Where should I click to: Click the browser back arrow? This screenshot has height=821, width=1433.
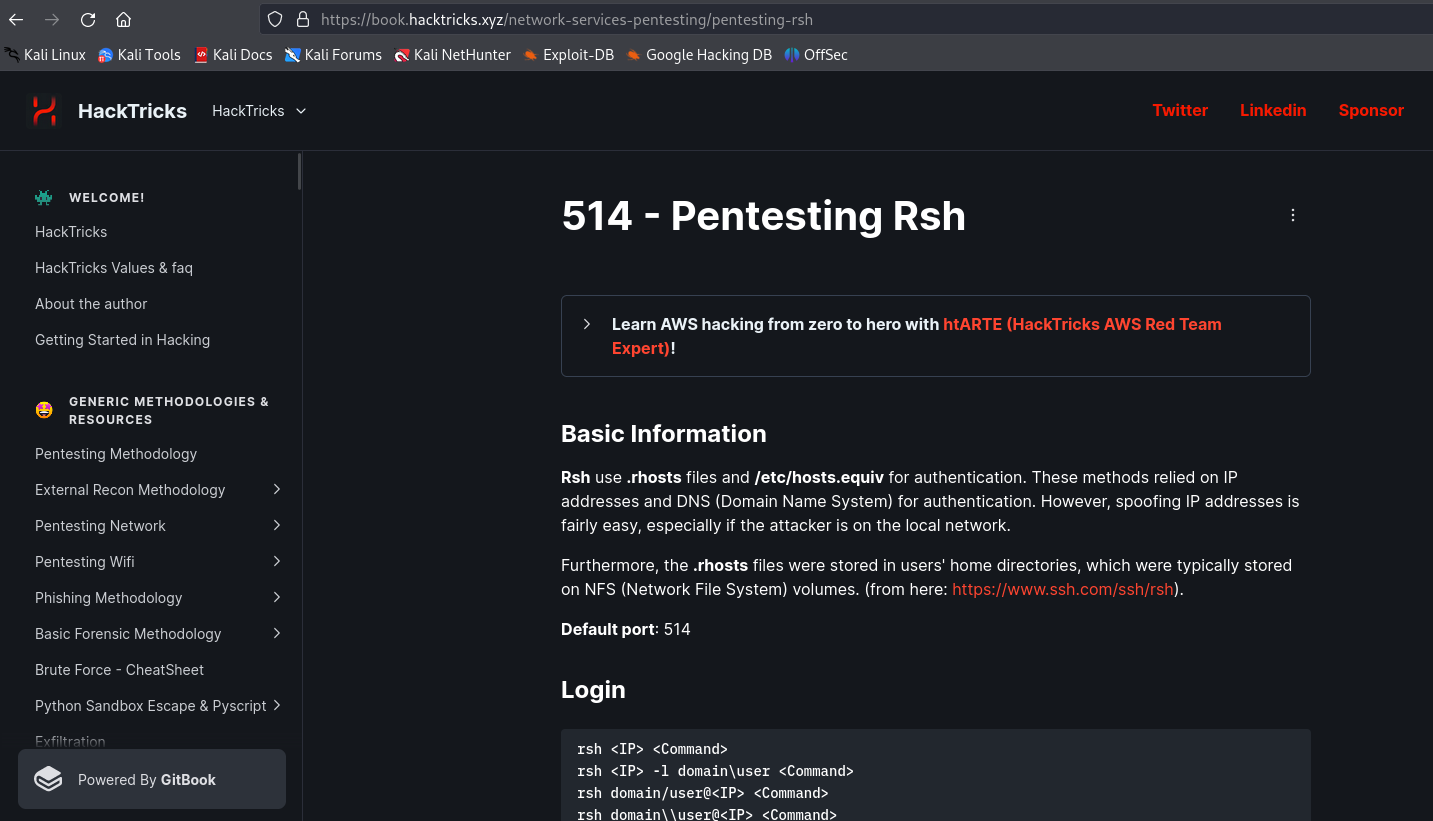tap(16, 19)
